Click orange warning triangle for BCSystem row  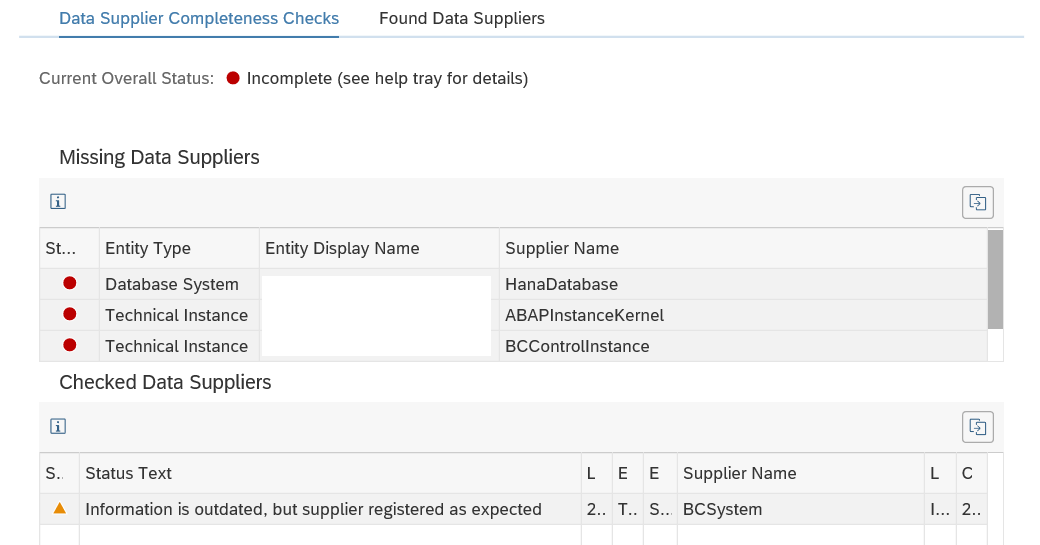[60, 509]
